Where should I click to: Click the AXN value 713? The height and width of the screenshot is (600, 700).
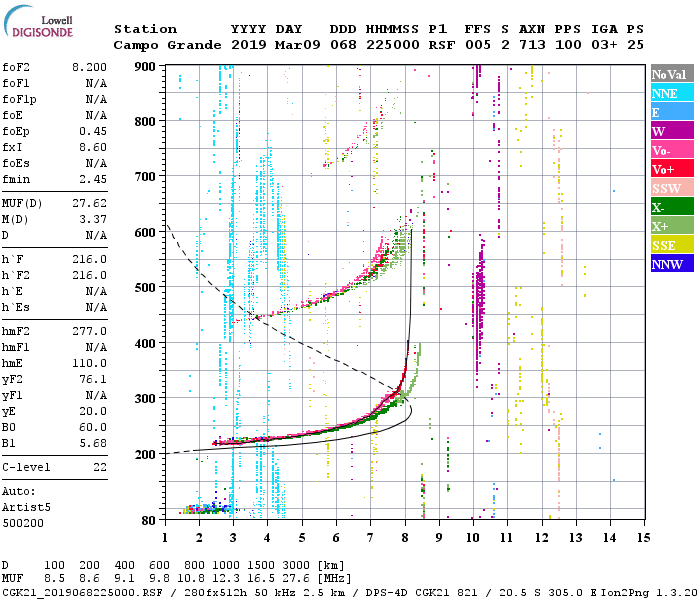pos(532,45)
